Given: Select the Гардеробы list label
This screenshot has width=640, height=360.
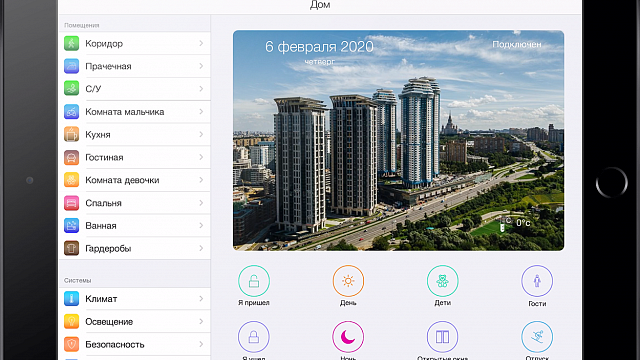Looking at the screenshot, I should click(108, 249).
